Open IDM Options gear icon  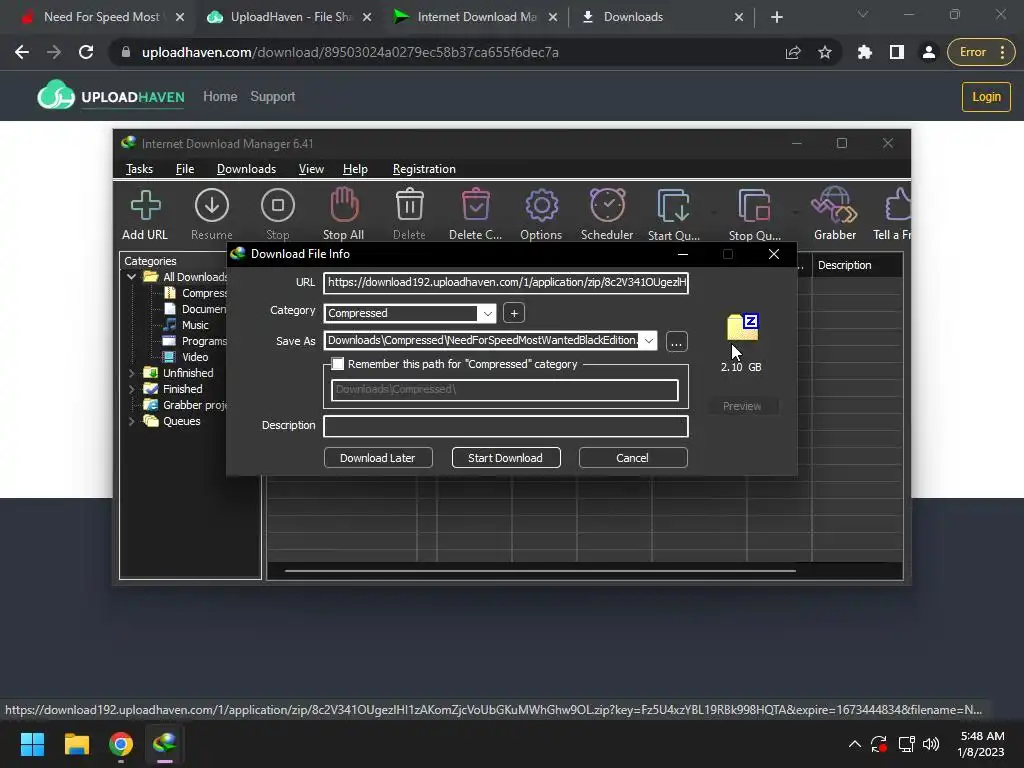coord(541,206)
